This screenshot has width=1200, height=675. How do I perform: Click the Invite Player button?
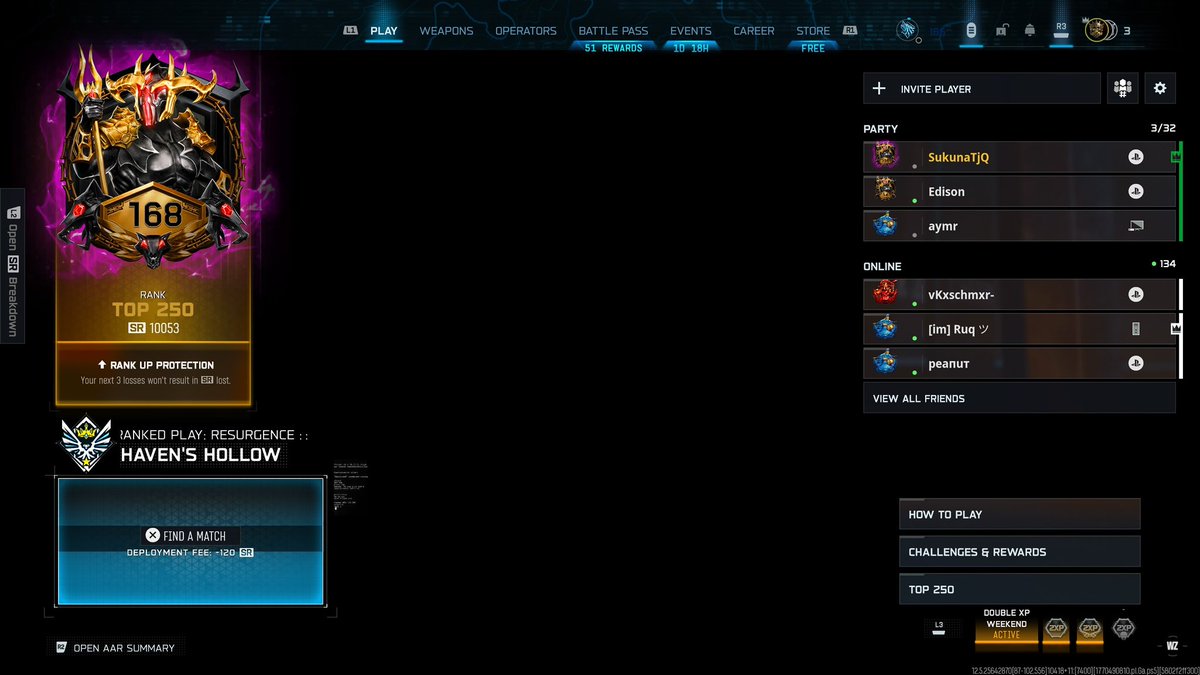tap(982, 88)
